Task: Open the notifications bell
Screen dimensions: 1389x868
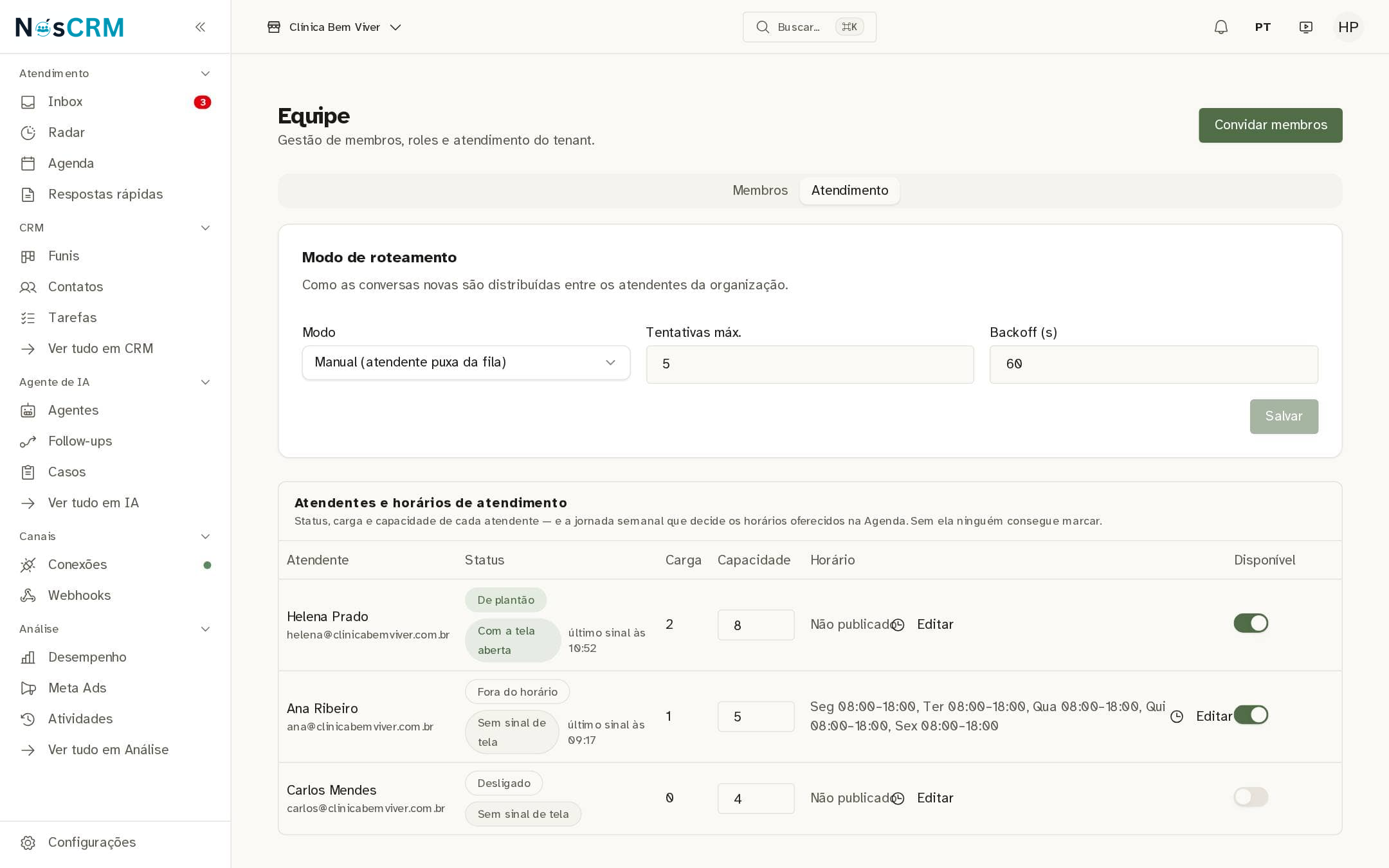Action: (x=1221, y=27)
